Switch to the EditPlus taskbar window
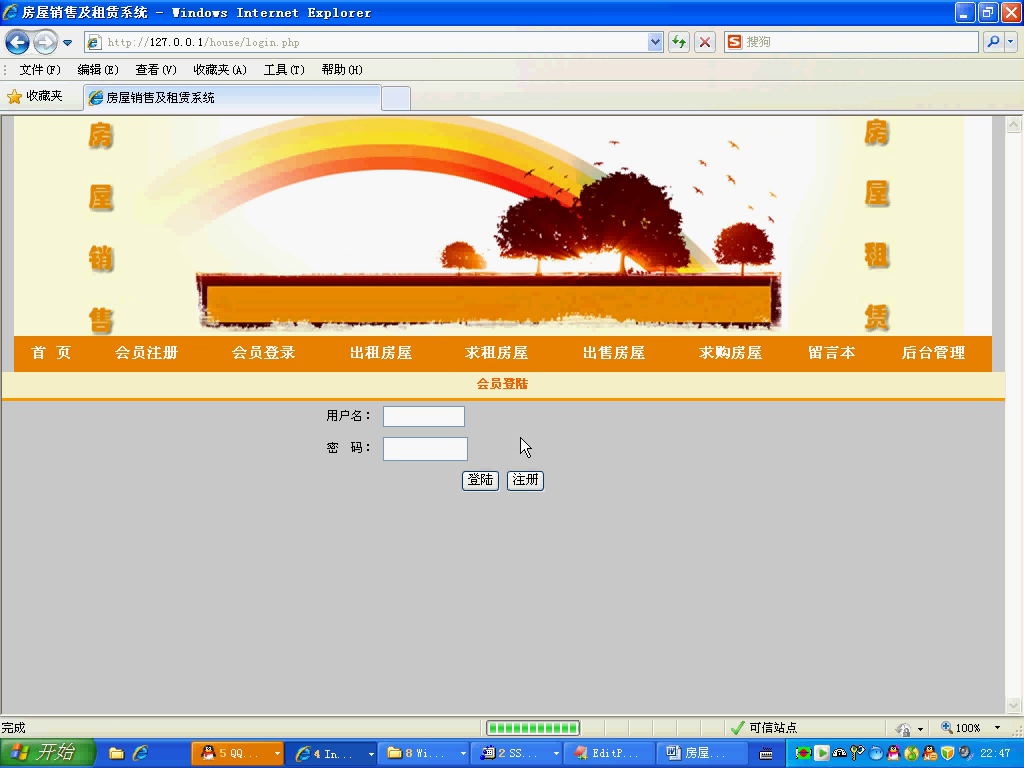1024x768 pixels. tap(611, 754)
